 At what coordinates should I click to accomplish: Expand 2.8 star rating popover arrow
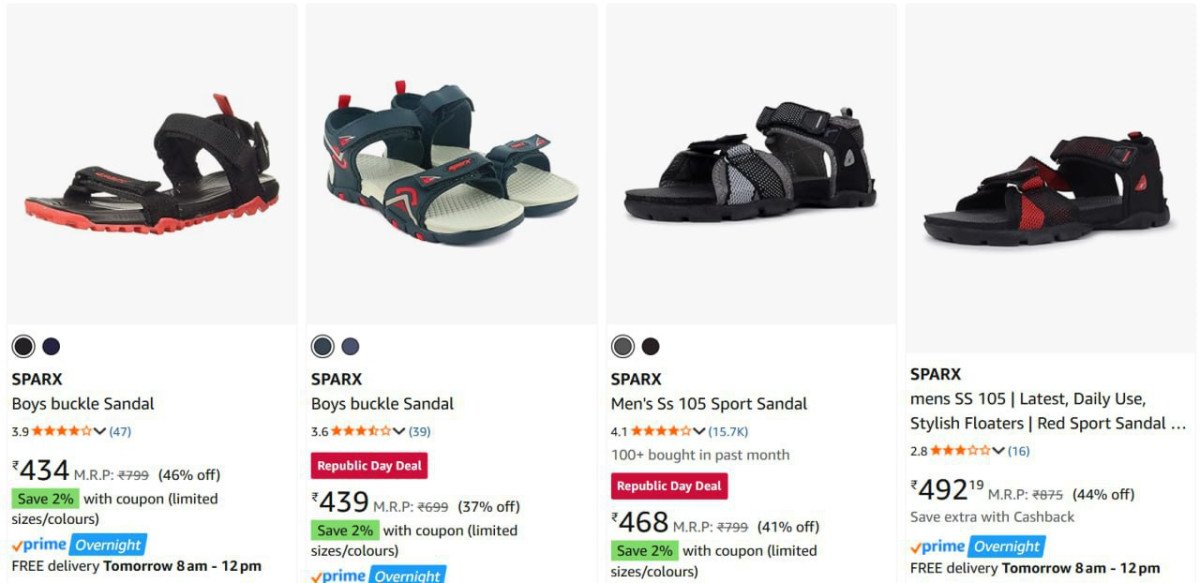point(998,450)
